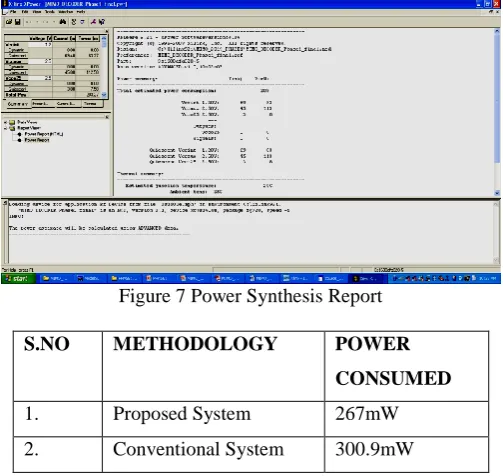Click the 'Thermal summary' line in report
The width and height of the screenshot is (503, 476).
(140, 174)
